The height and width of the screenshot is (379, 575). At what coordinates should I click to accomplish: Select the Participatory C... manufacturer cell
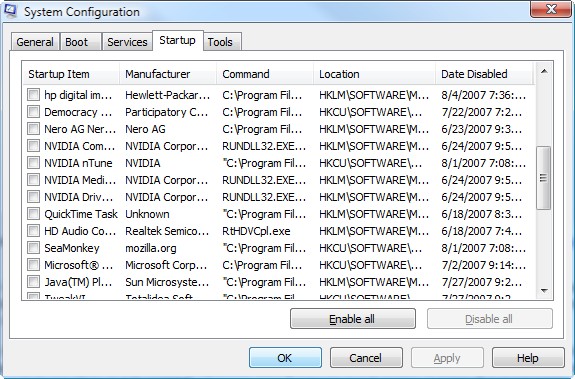pyautogui.click(x=167, y=112)
